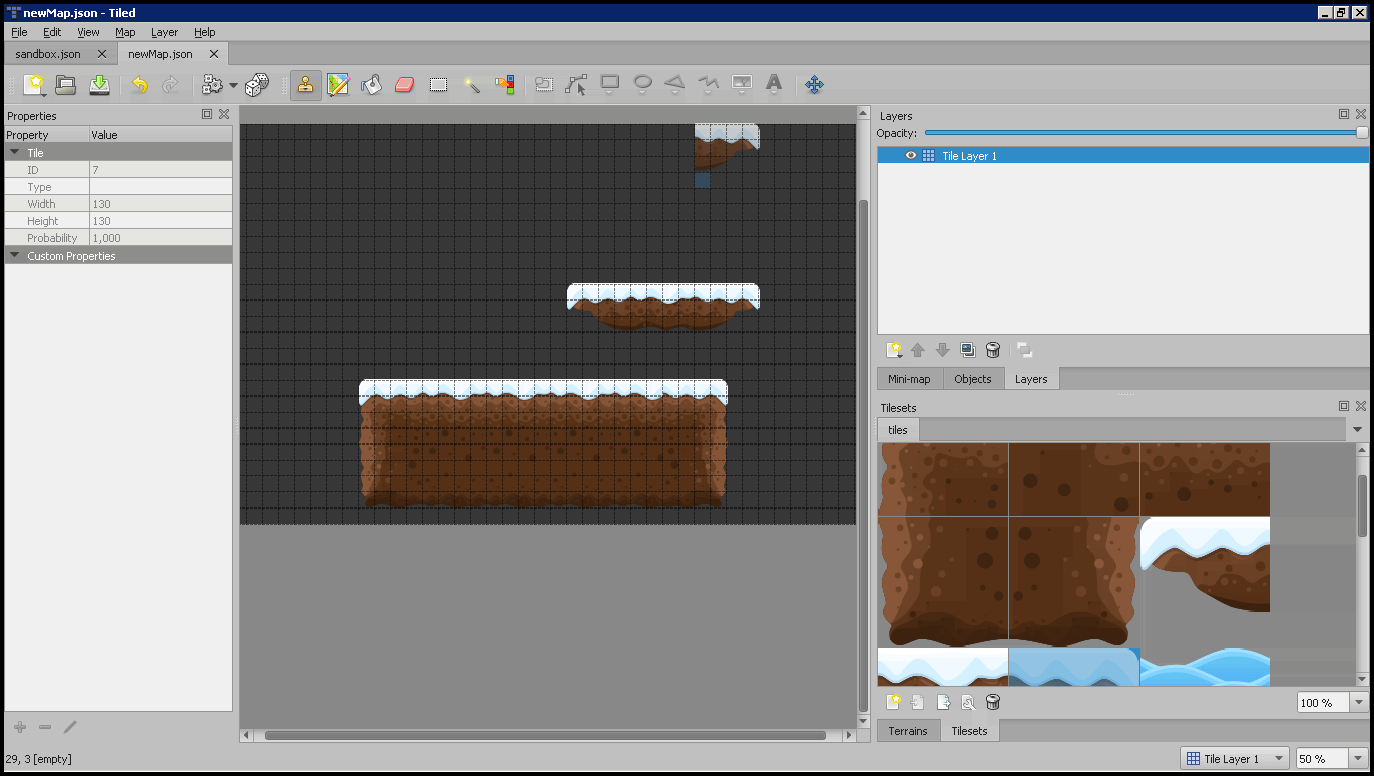This screenshot has height=776, width=1374.
Task: Select the Select Objects tool
Action: tap(543, 85)
